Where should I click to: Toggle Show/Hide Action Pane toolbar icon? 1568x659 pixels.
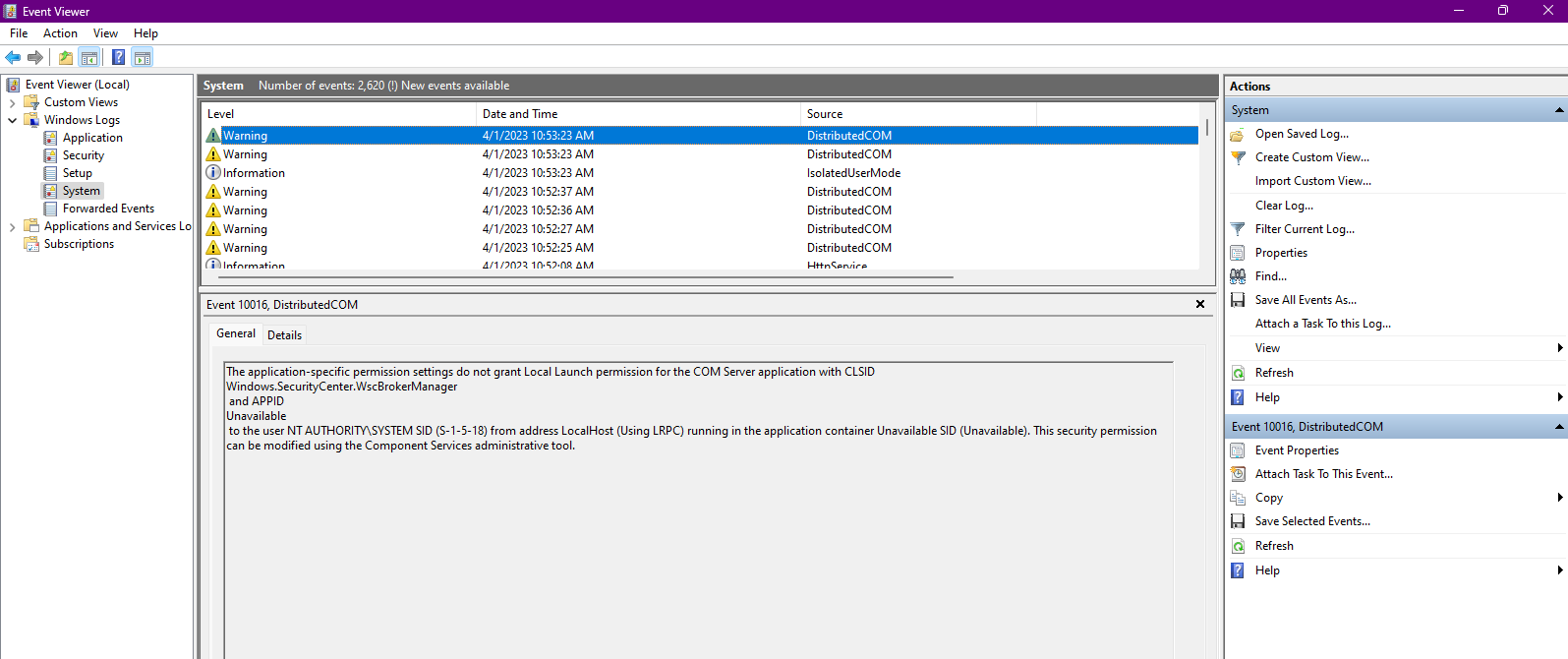pos(143,57)
